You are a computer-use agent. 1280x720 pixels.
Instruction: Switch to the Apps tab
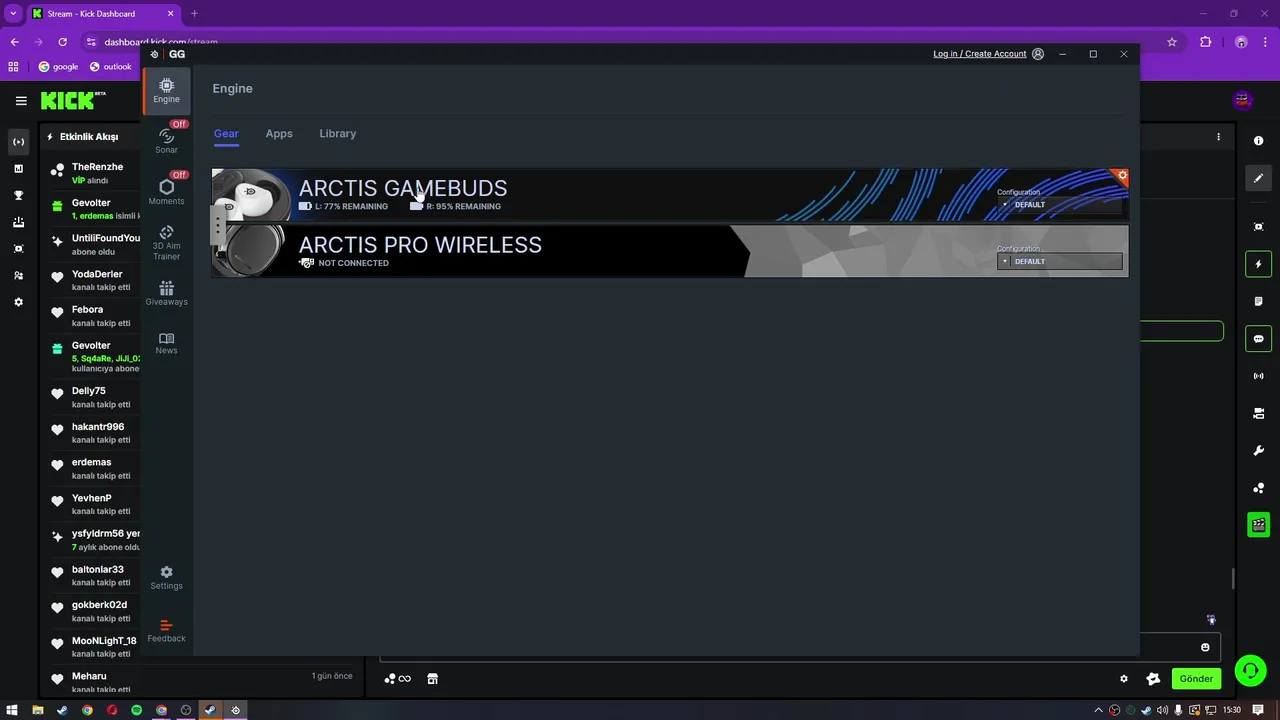point(279,134)
